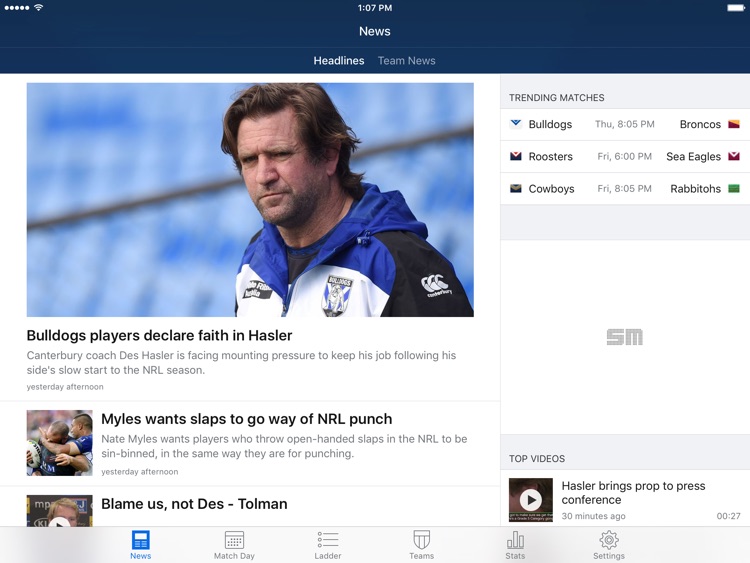This screenshot has height=563, width=750.
Task: Tap the News page title
Action: pos(375,31)
